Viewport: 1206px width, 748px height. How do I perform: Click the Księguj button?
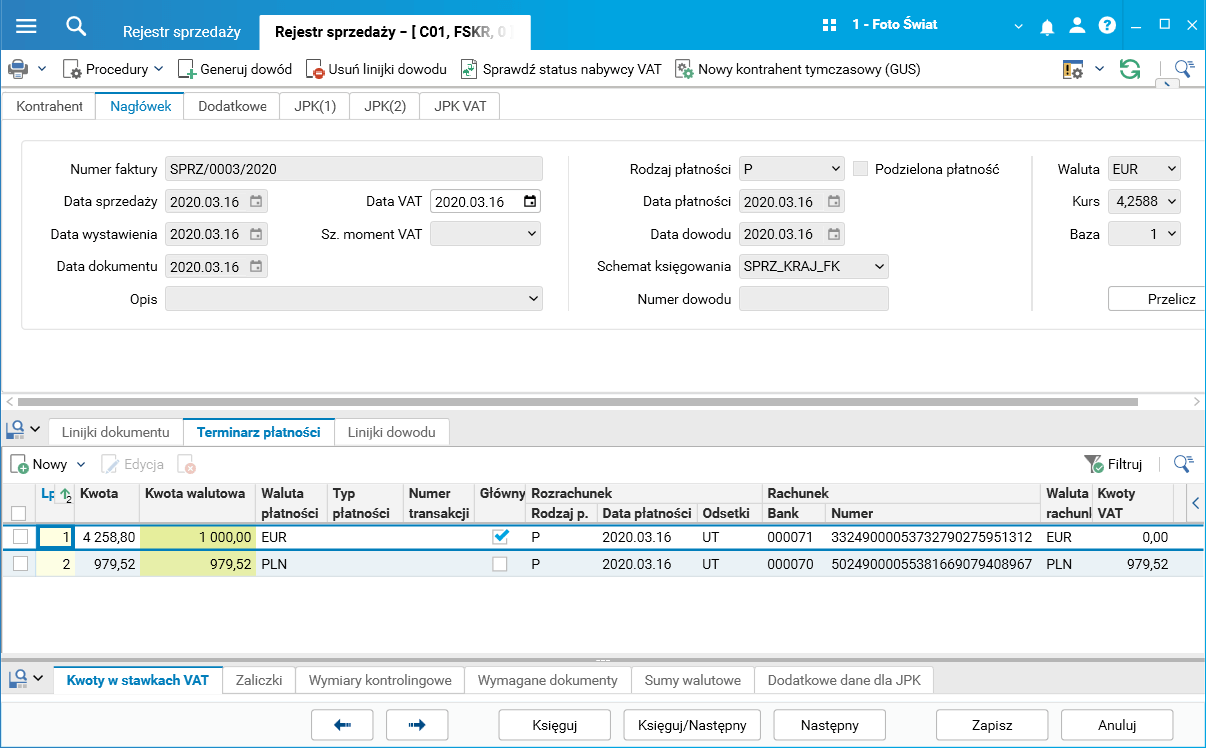click(x=554, y=725)
